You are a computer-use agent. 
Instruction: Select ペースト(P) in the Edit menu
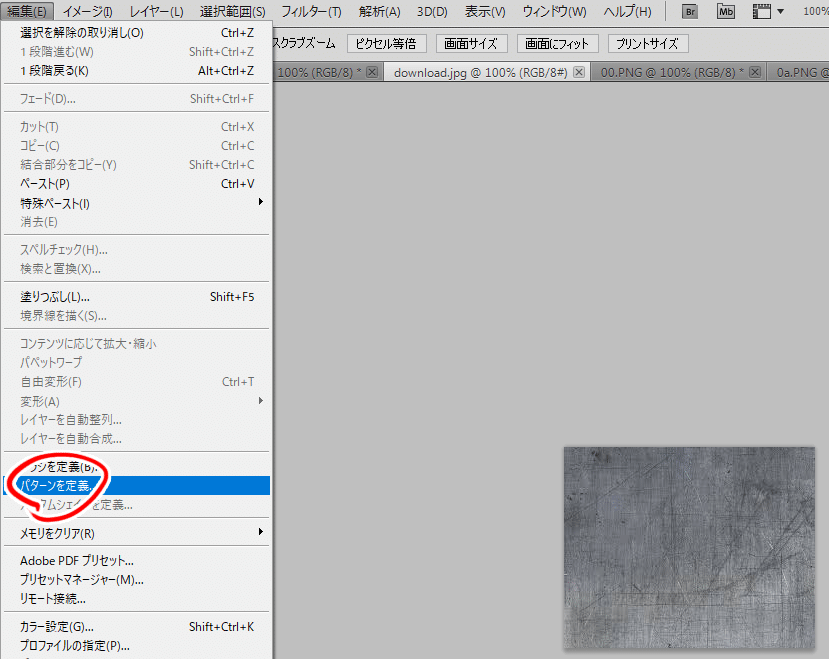pyautogui.click(x=136, y=184)
